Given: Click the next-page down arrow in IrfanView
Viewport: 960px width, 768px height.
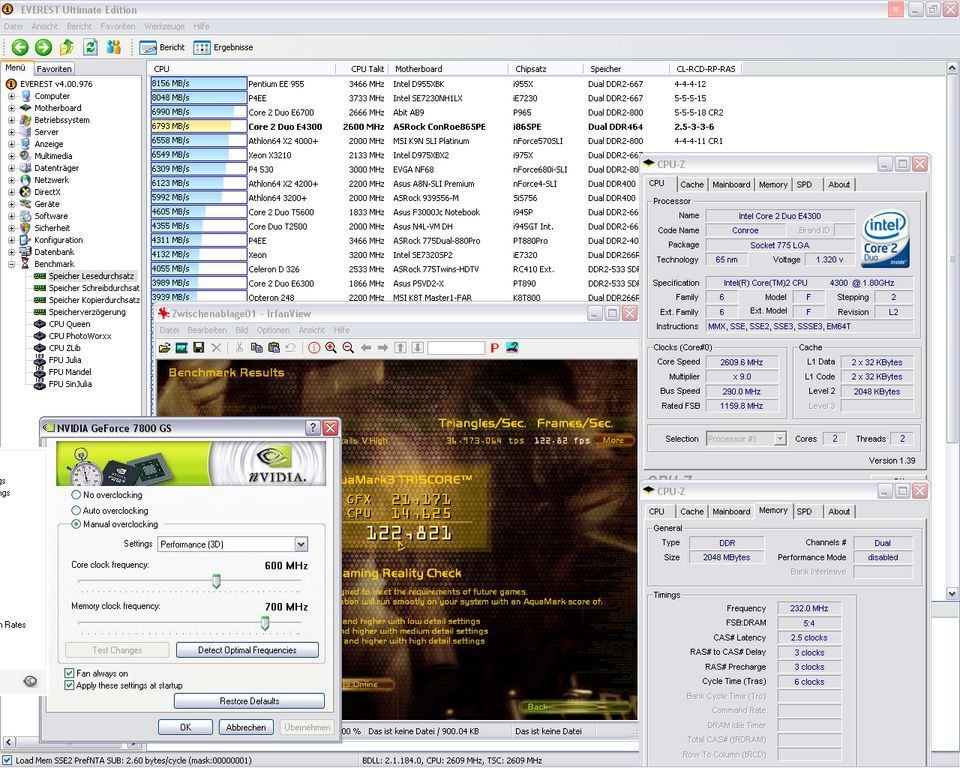Looking at the screenshot, I should pyautogui.click(x=418, y=348).
